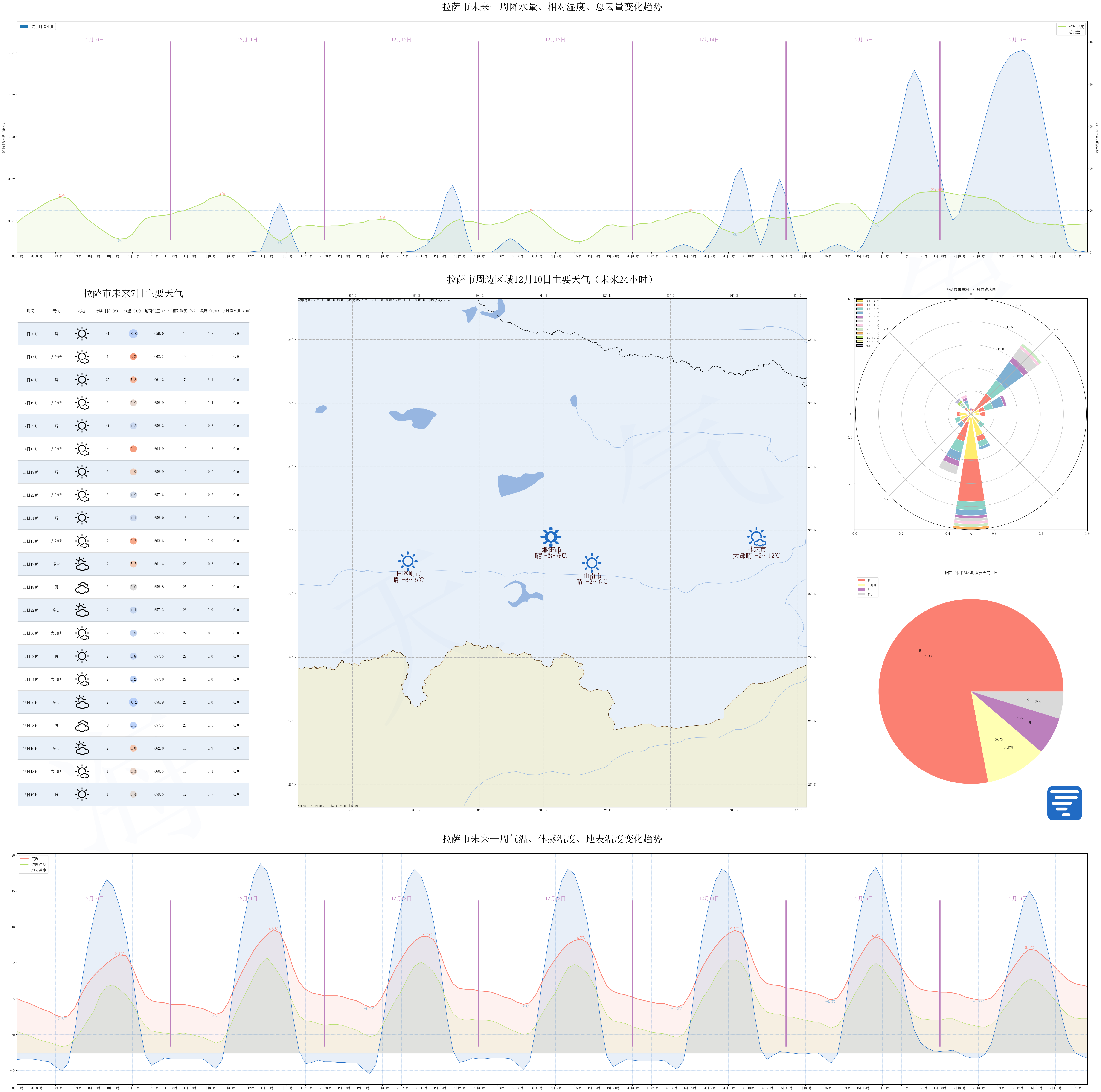Open the cornicelli.net source link on the map

point(347,806)
